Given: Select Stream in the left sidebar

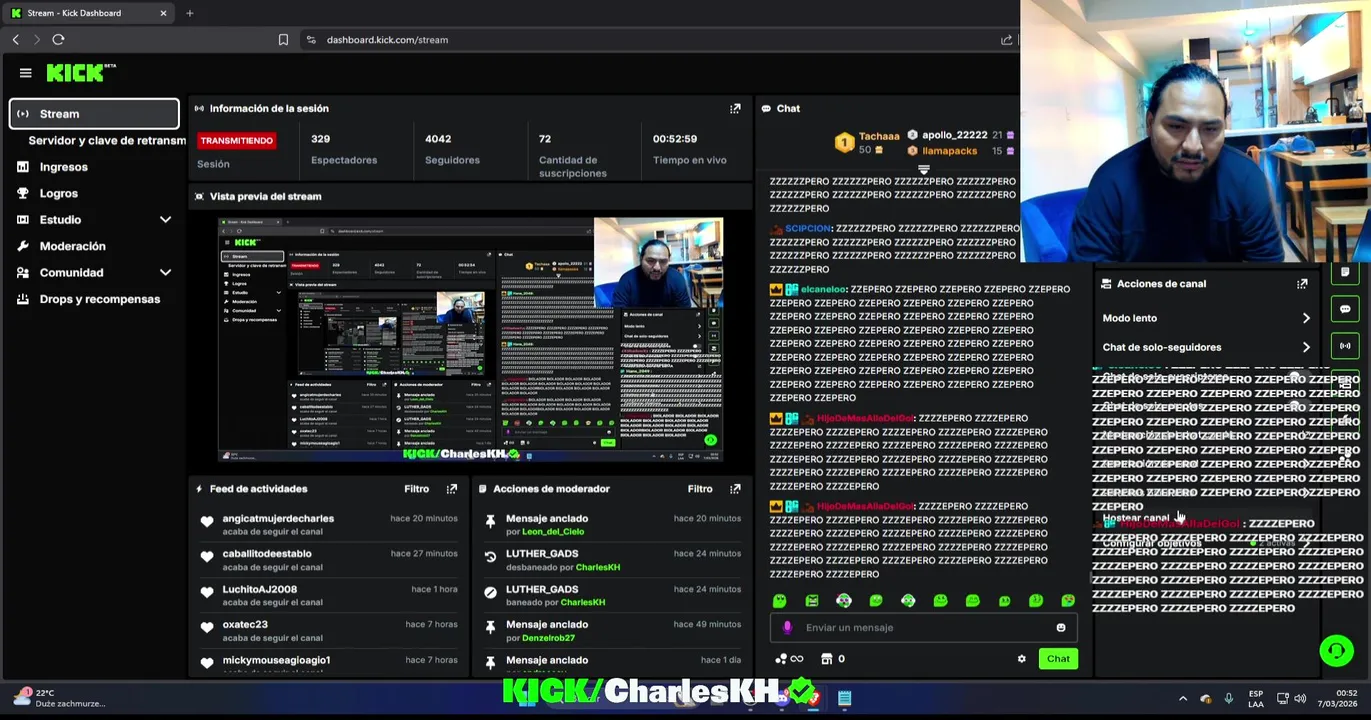Looking at the screenshot, I should [94, 114].
